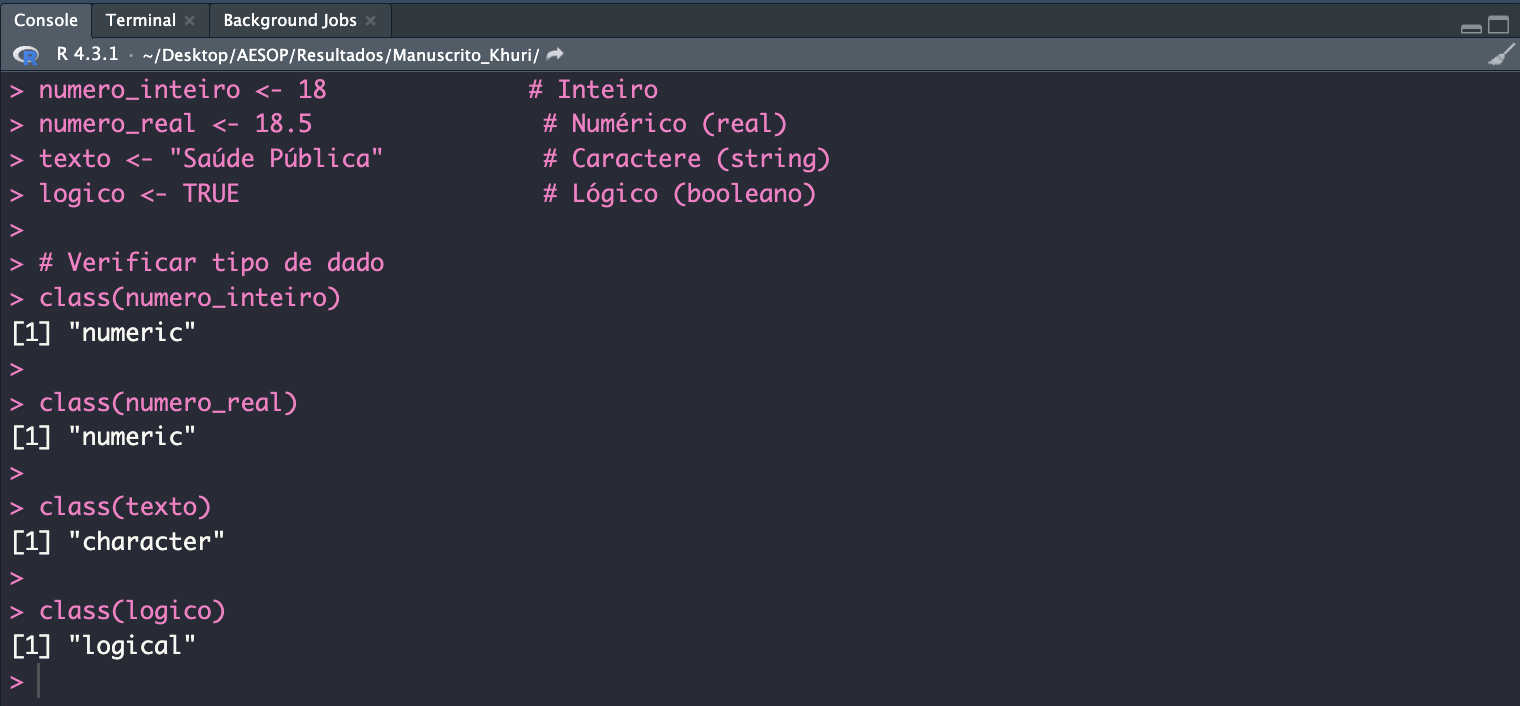Click the "# Verificar tipo de dado" comment
Viewport: 1520px width, 706px height.
pos(211,263)
